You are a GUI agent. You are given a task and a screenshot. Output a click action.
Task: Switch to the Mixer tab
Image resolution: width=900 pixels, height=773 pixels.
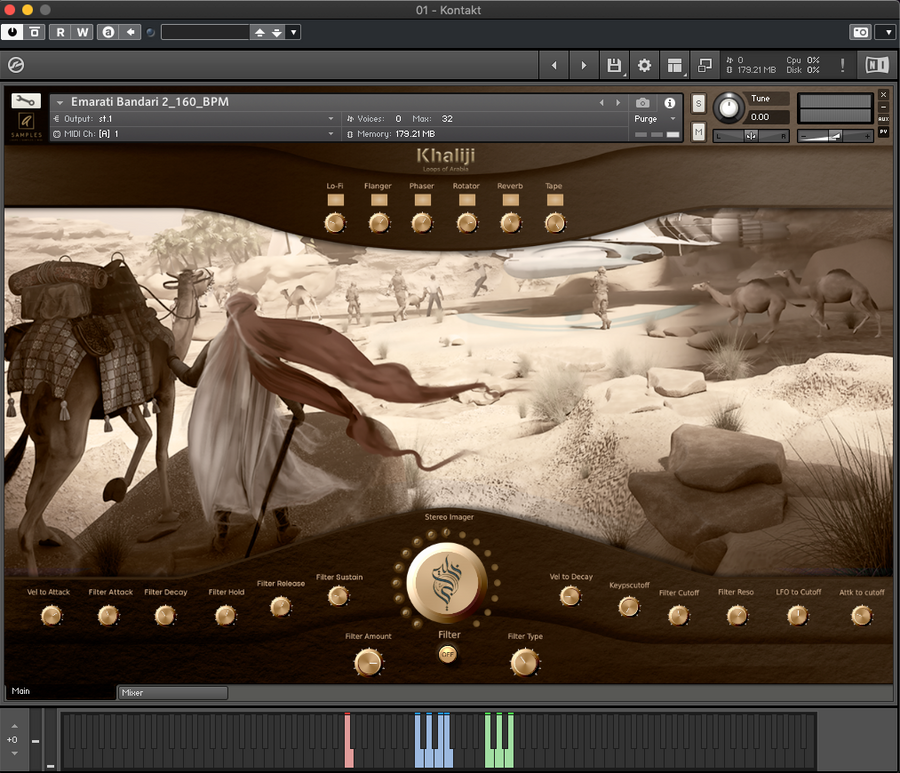coord(172,693)
